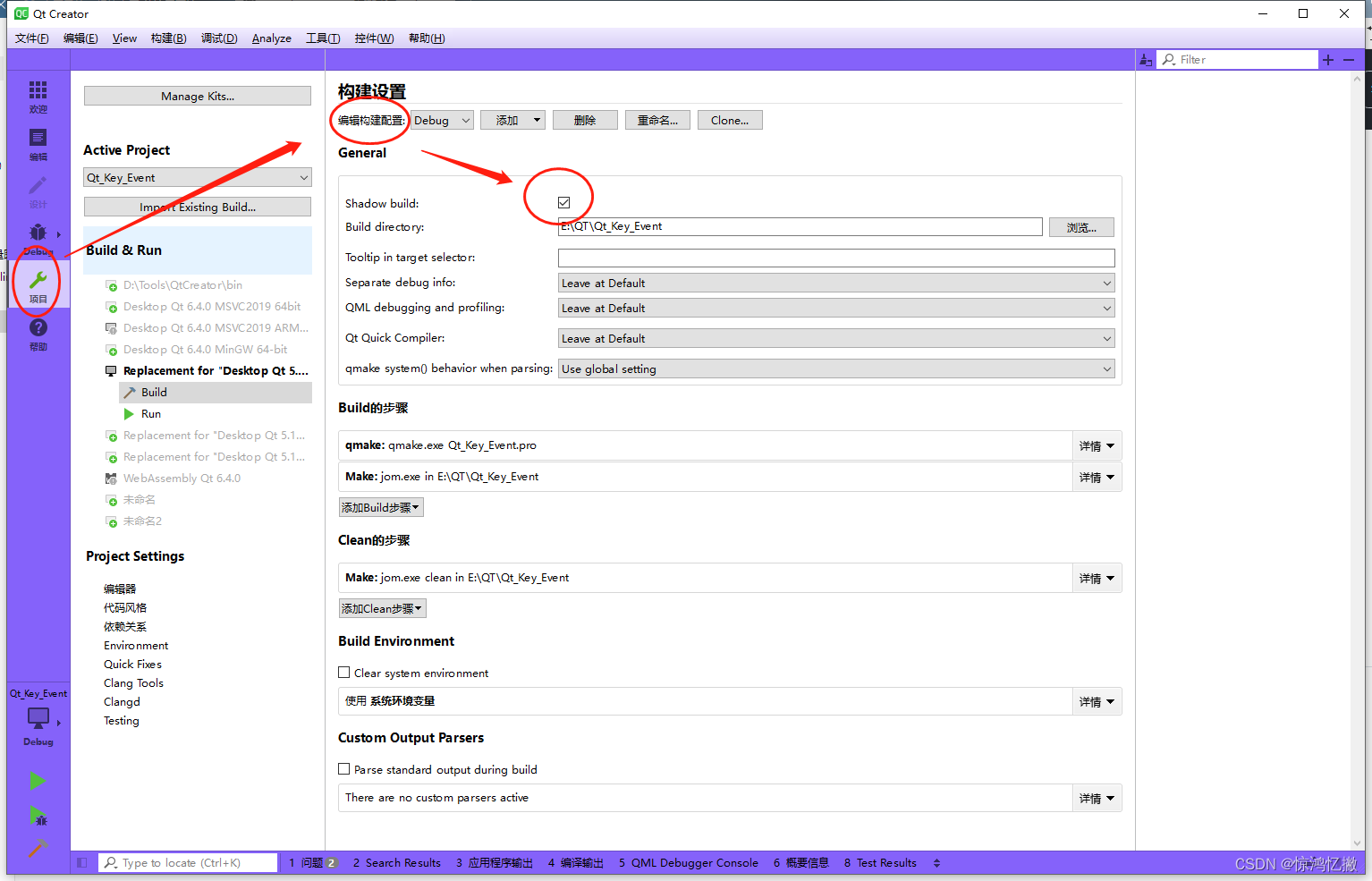Open the View menu
This screenshot has height=881, width=1372.
124,38
